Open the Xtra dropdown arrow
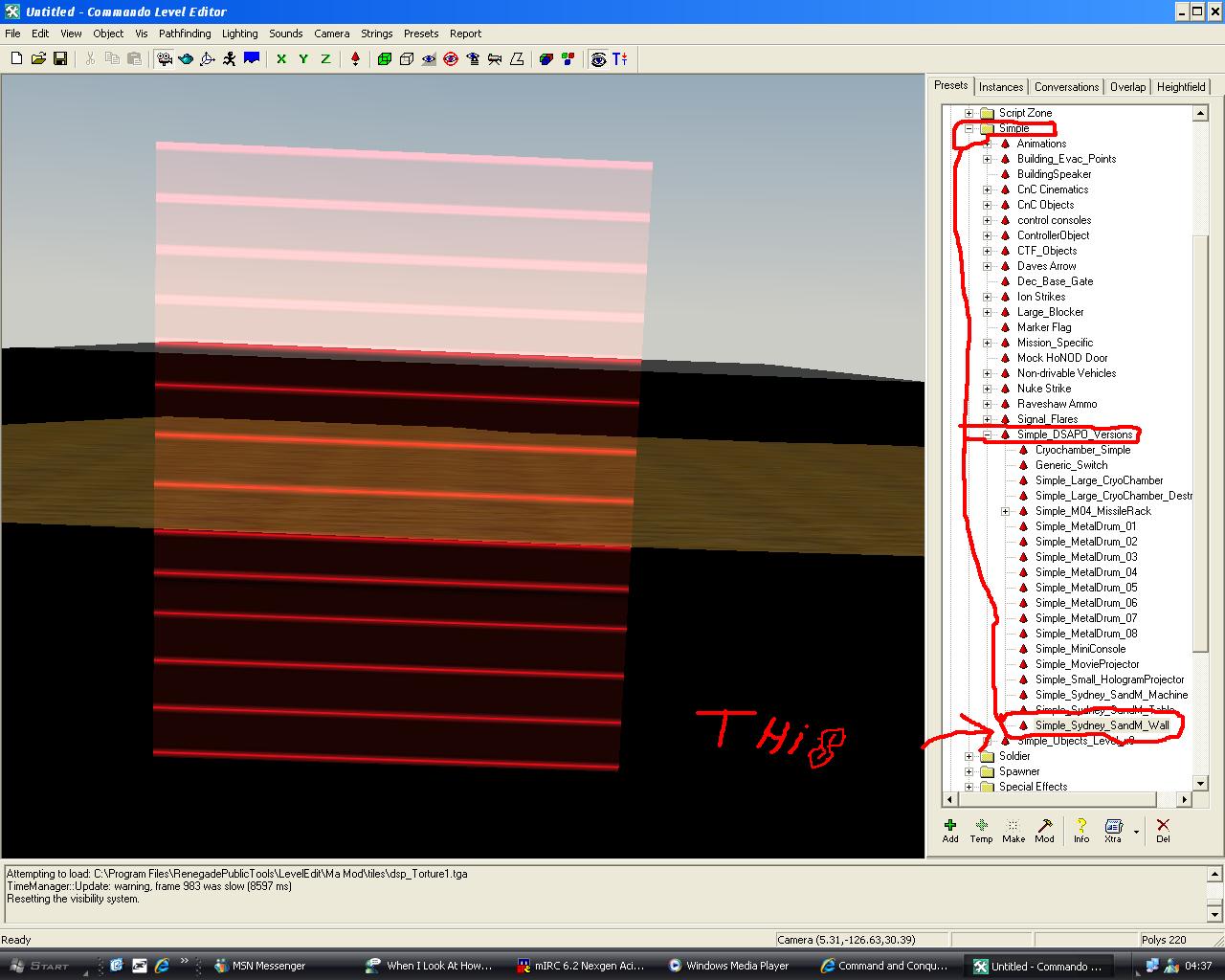This screenshot has height=980, width=1225. 1136,832
